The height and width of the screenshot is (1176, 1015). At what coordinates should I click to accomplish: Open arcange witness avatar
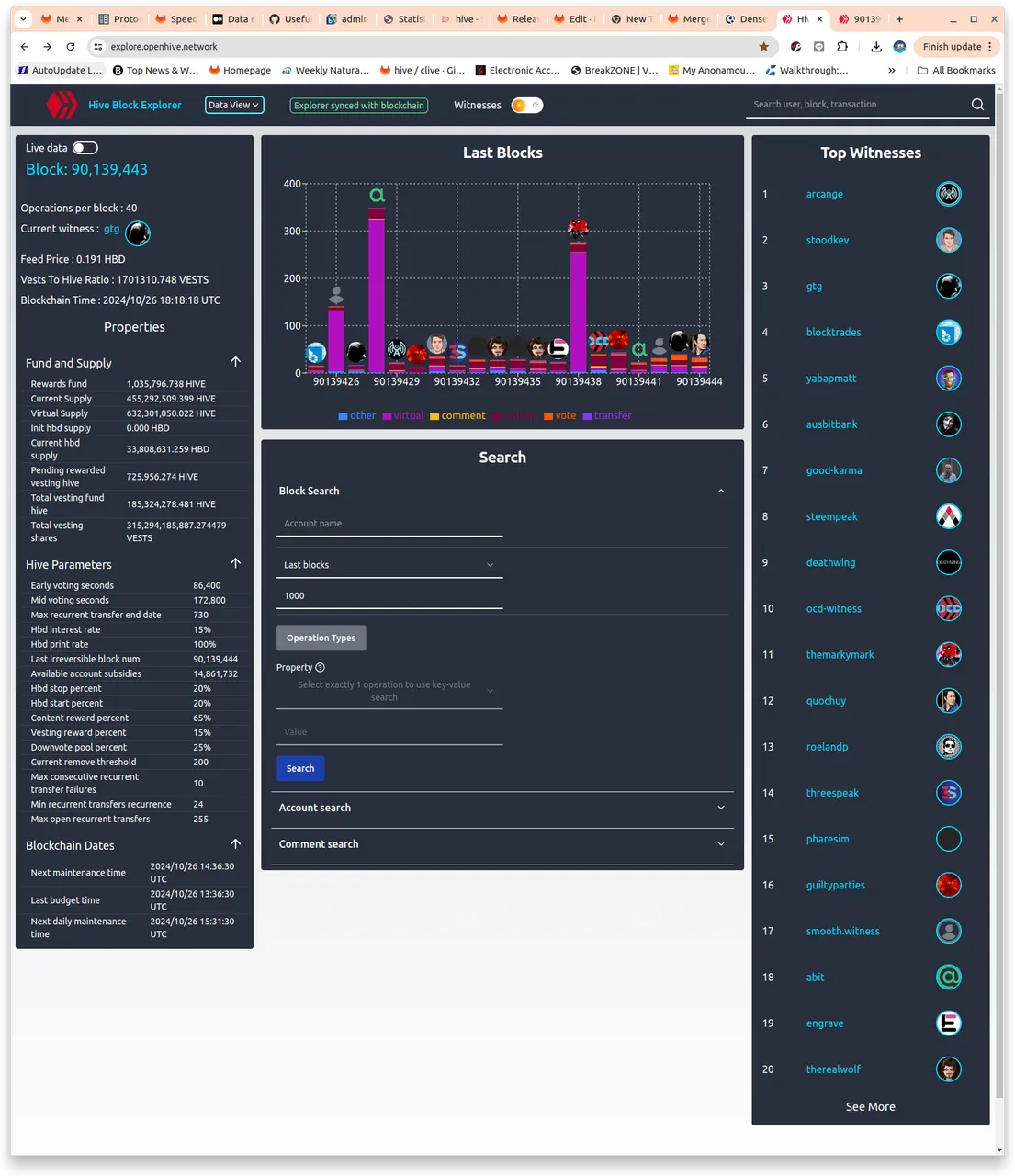pos(948,194)
